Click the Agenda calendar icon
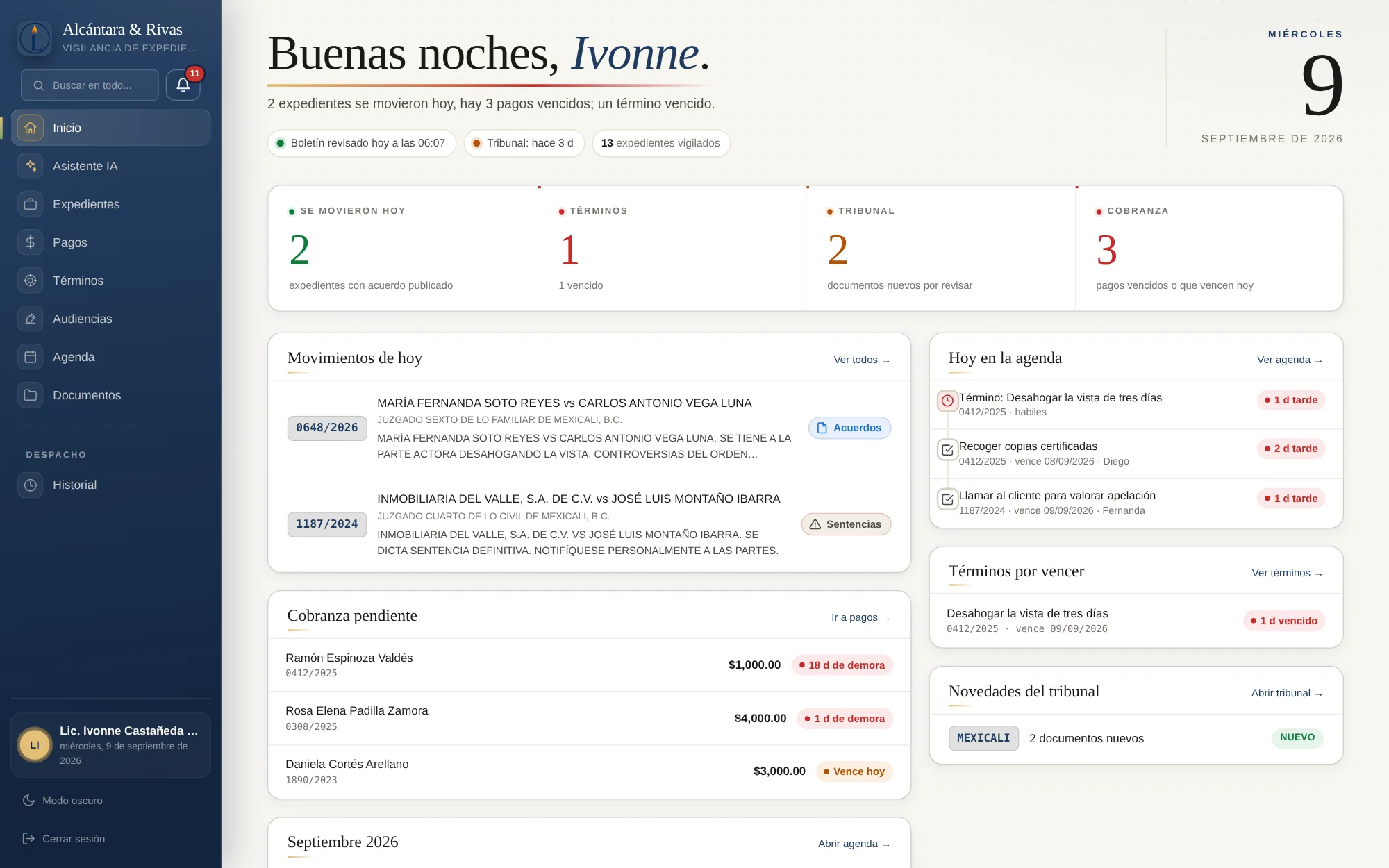This screenshot has width=1389, height=868. [31, 357]
